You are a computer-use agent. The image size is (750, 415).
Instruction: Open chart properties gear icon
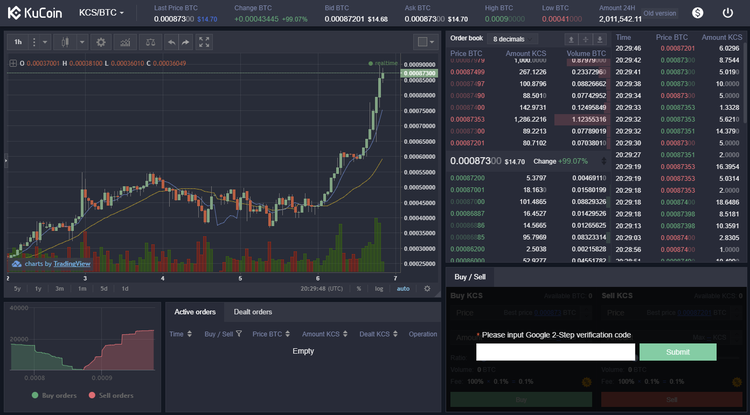[101, 42]
